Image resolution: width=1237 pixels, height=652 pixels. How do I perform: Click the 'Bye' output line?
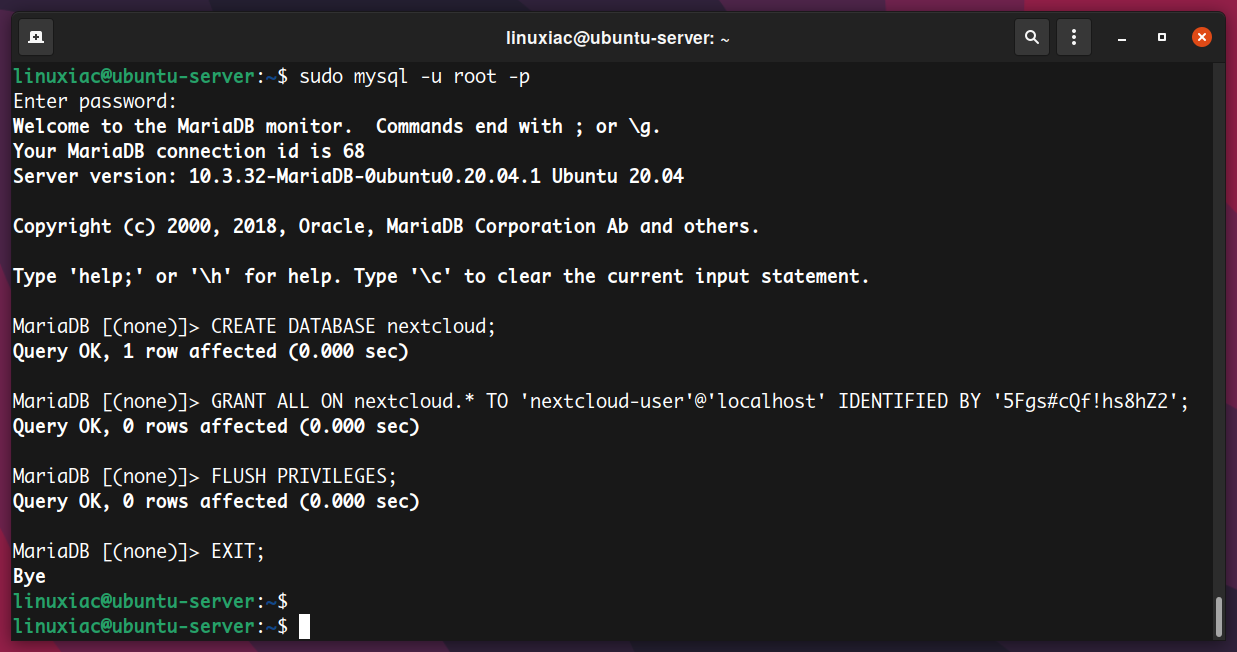click(29, 576)
